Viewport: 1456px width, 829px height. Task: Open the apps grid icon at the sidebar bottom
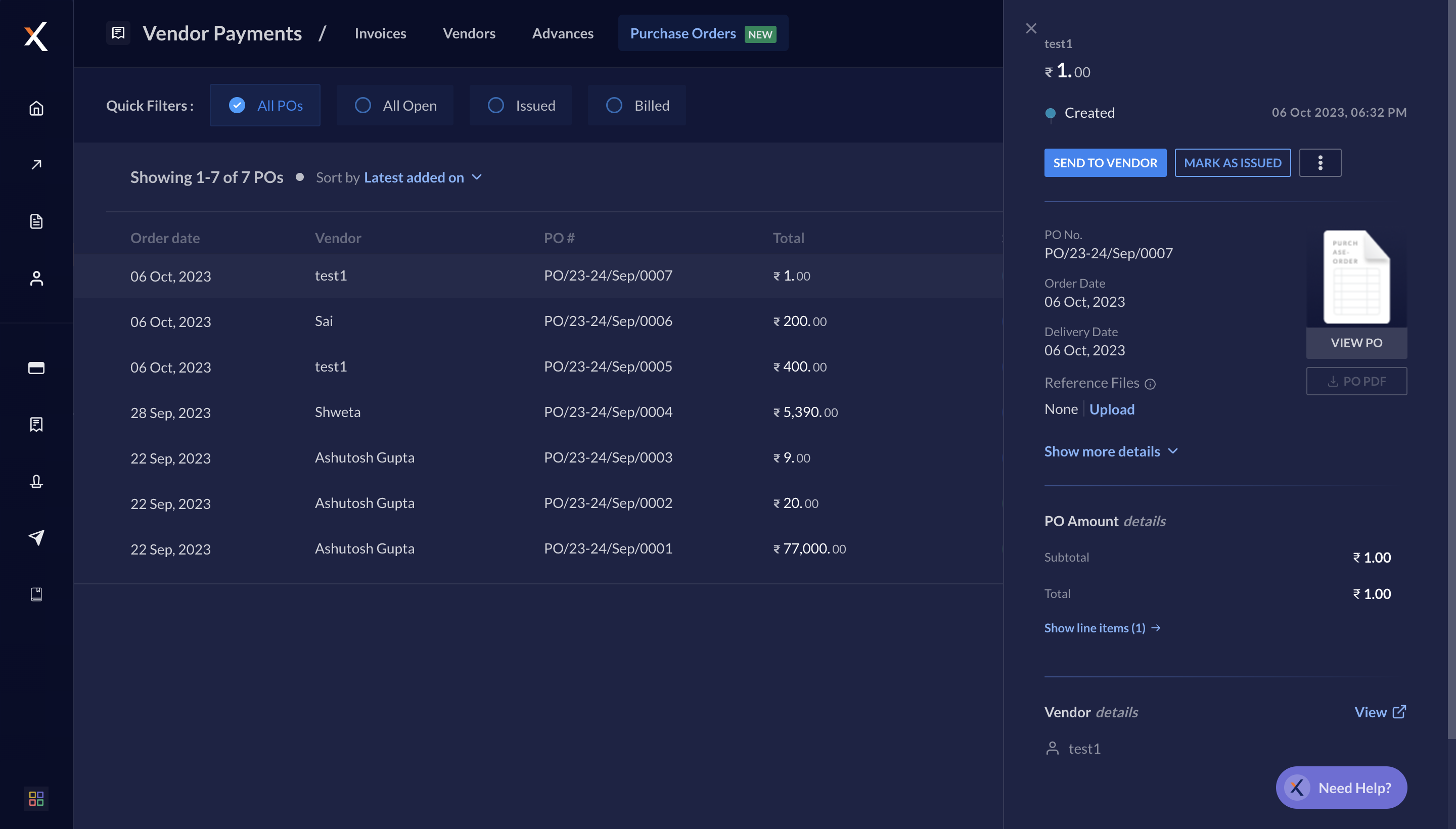tap(36, 798)
